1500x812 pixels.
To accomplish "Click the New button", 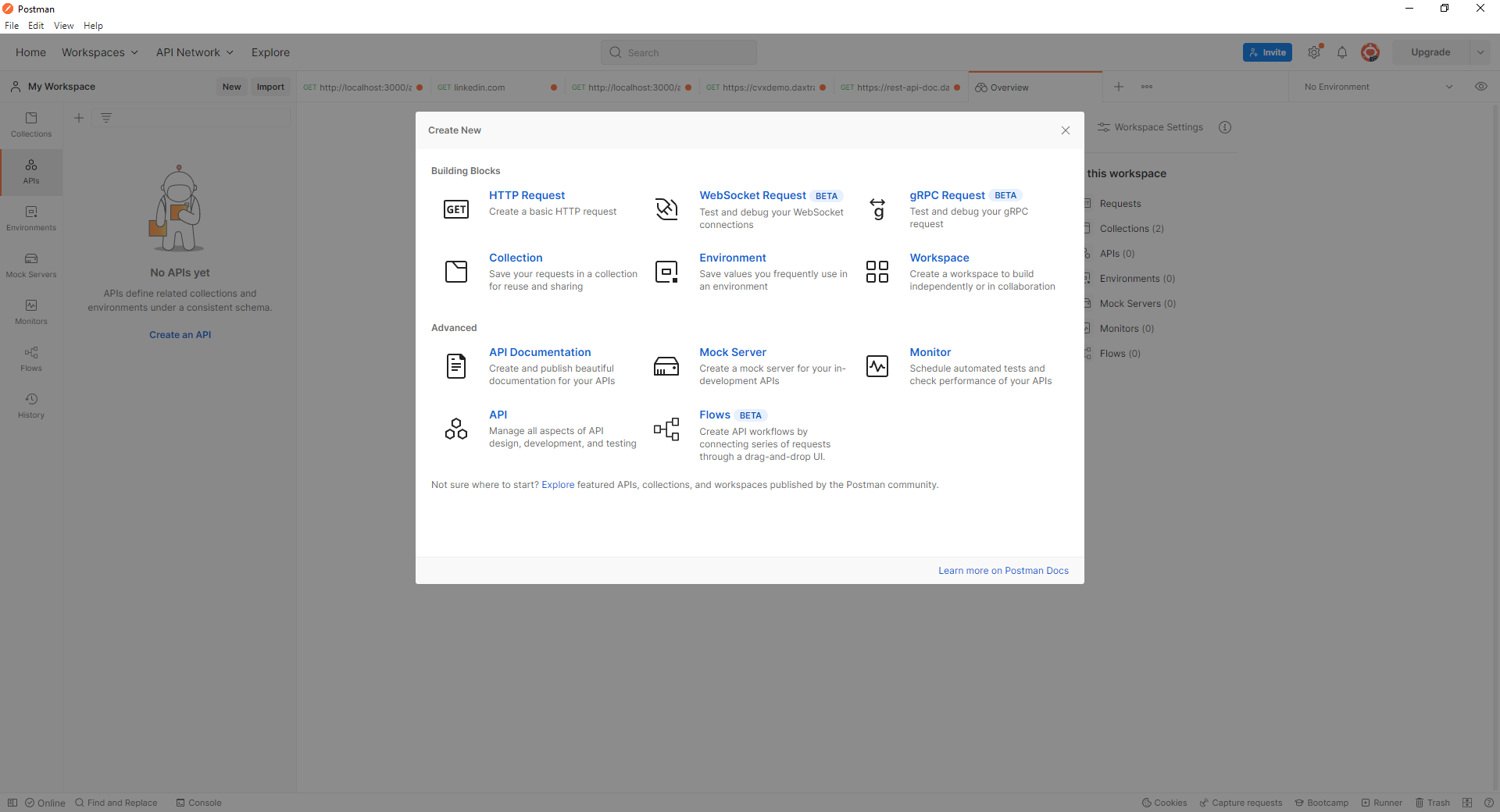I will [231, 87].
